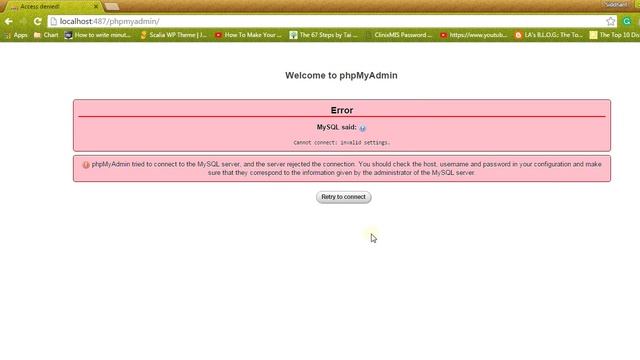Click the page info icon in address bar
The image size is (640, 360).
53,21
